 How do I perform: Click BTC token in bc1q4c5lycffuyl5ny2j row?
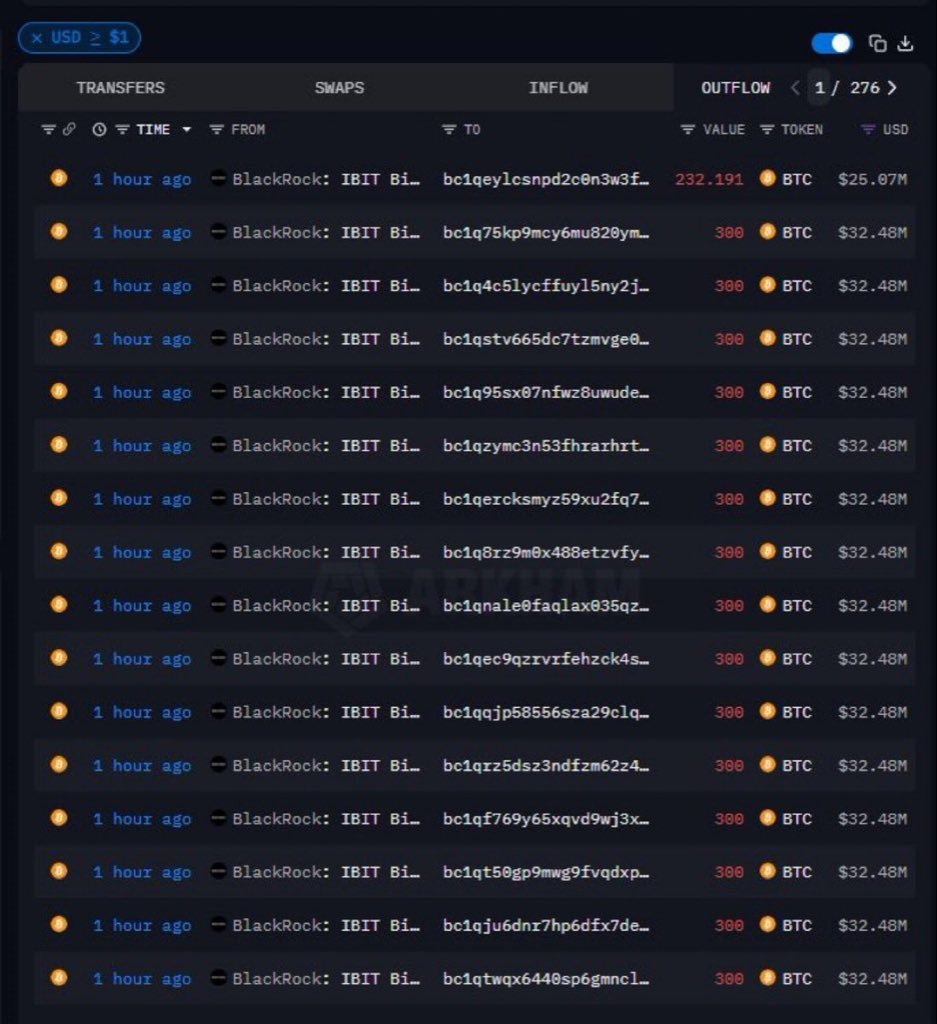point(786,285)
